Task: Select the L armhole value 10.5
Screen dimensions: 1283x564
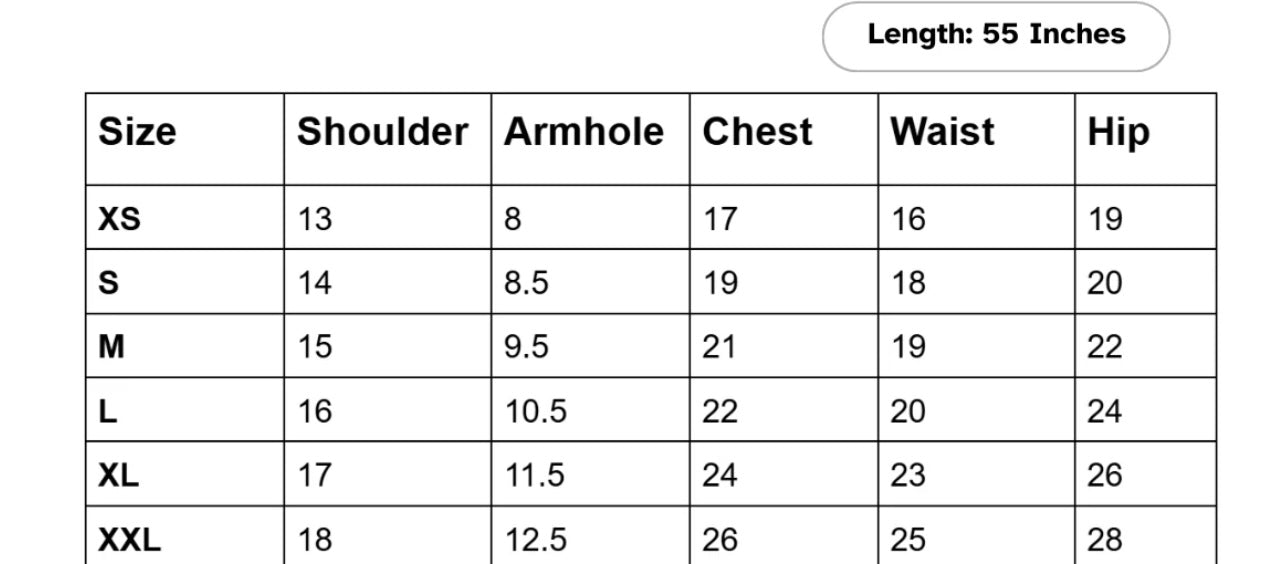Action: (536, 411)
